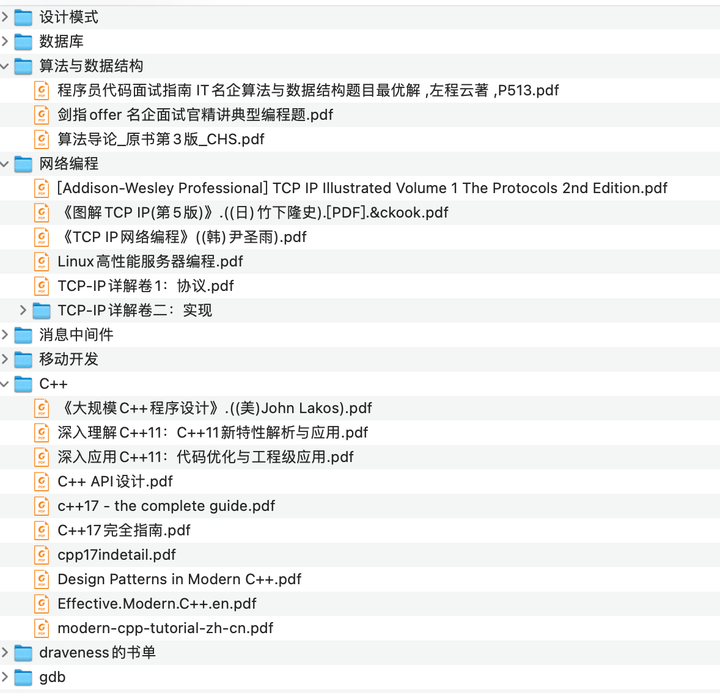Screen dimensions: 720x693
Task: Click the 算法与数据结构 folder icon
Action: pos(23,66)
